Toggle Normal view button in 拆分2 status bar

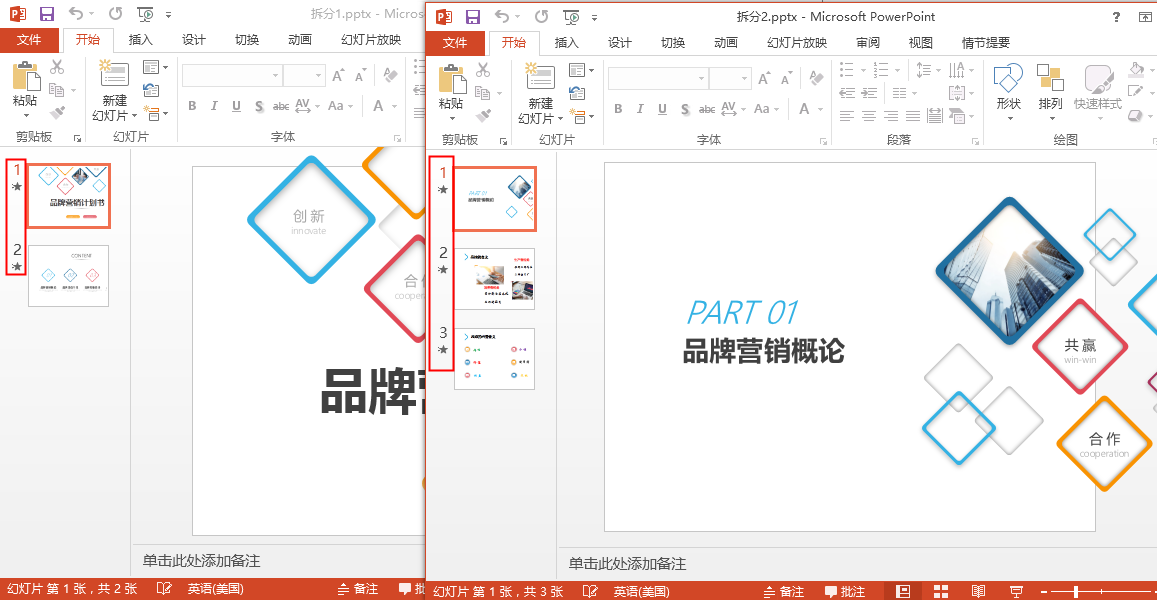coord(903,591)
